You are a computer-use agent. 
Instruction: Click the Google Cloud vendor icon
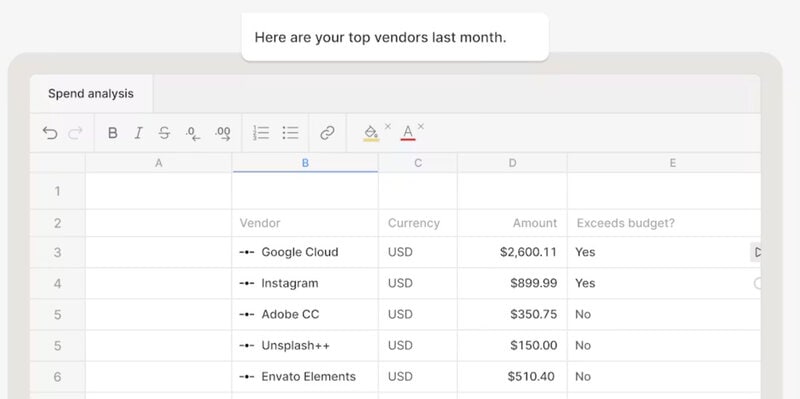247,252
